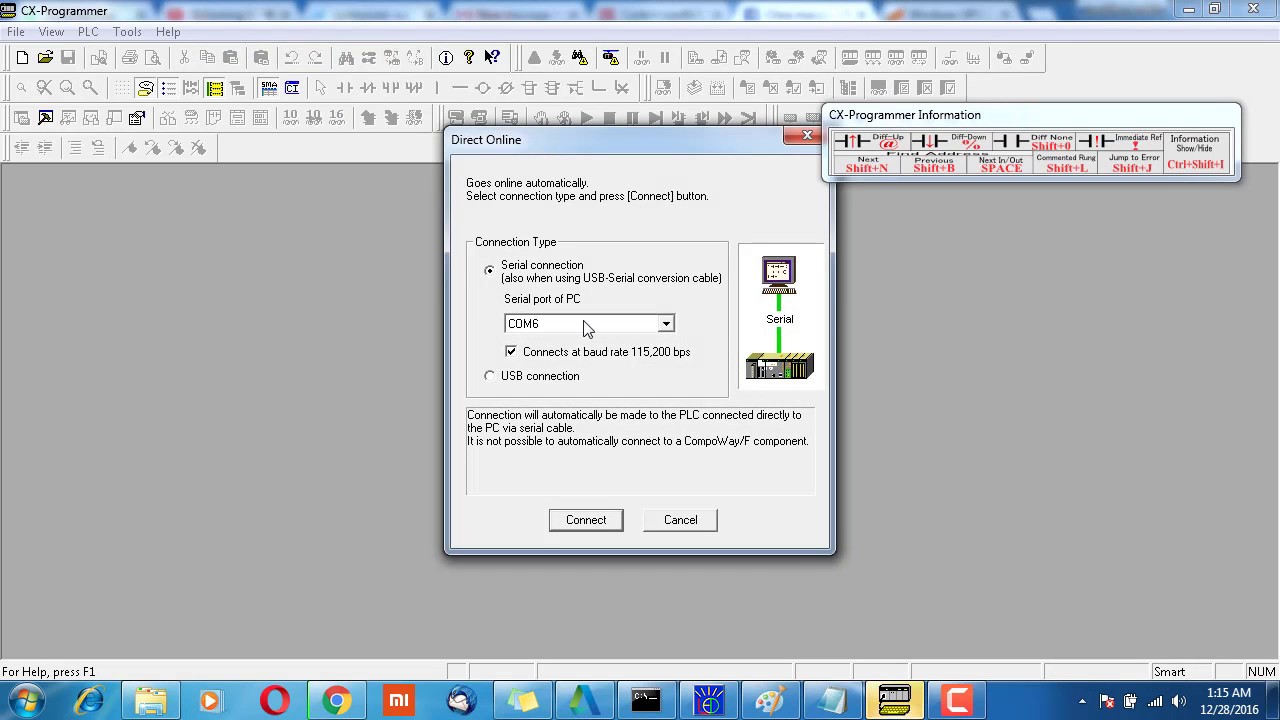Click the volume speaker tray icon
Screen dimensions: 1280x720
pyautogui.click(x=1178, y=701)
